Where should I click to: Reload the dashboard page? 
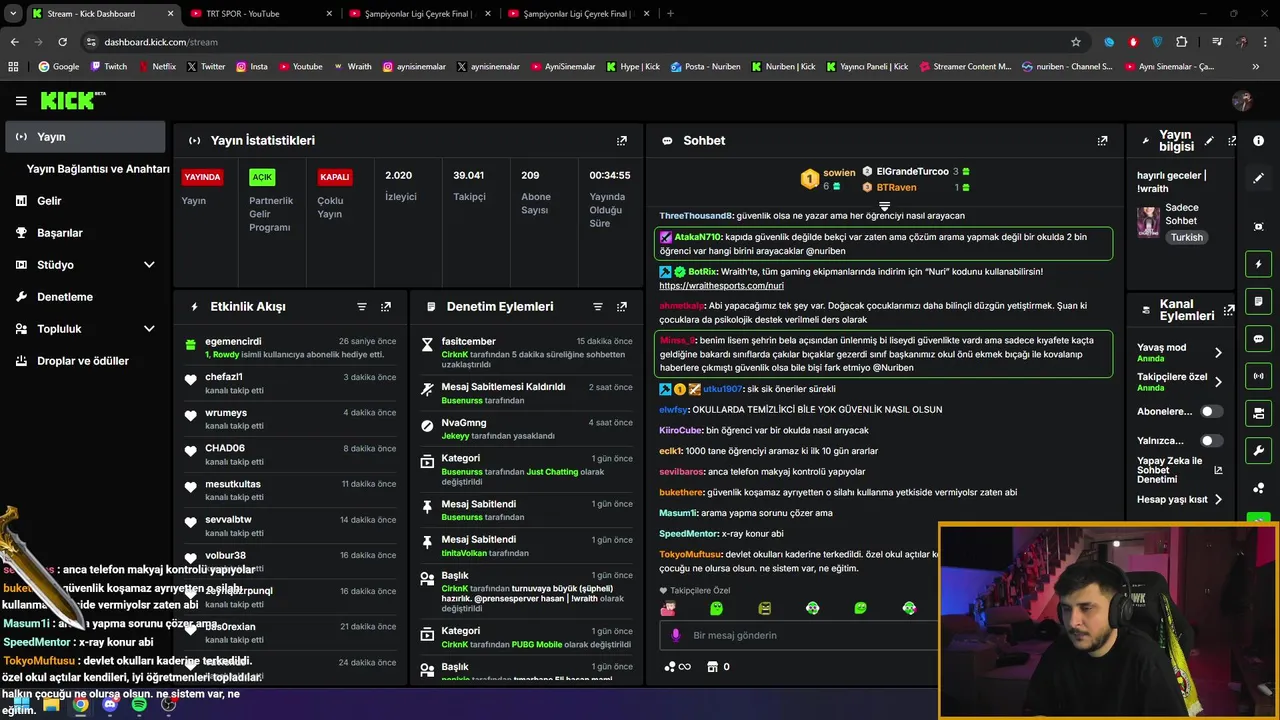[62, 42]
